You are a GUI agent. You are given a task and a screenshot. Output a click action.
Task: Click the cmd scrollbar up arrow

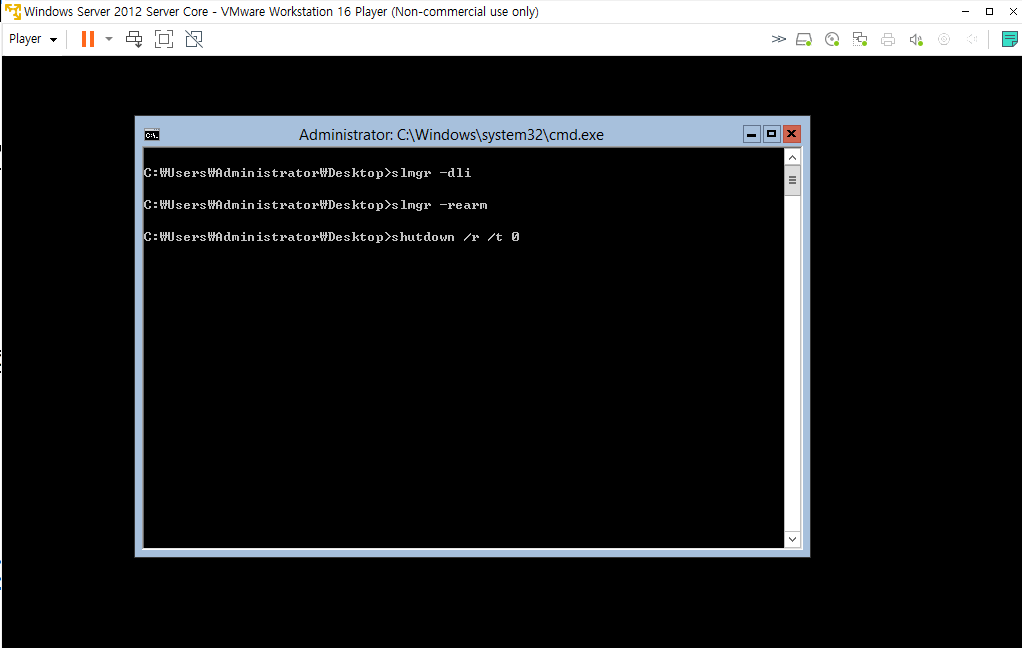pos(792,158)
